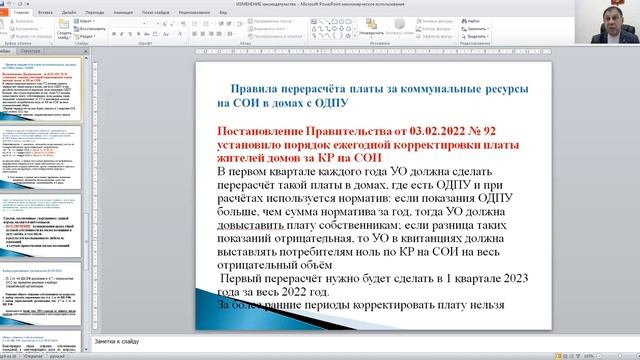This screenshot has height=360, width=640.
Task: Toggle the bulleted list
Action: tap(196, 24)
